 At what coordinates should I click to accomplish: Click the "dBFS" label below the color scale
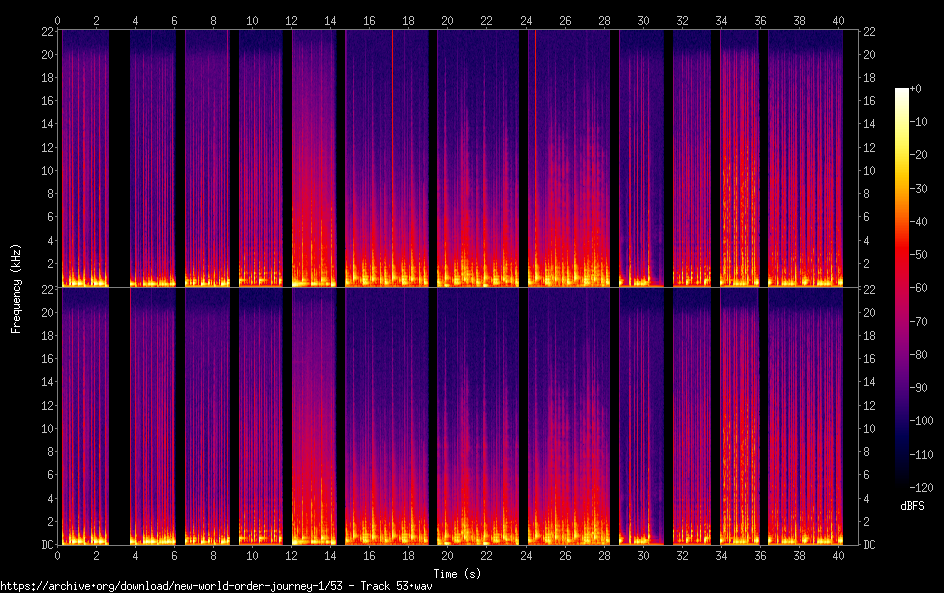(912, 507)
